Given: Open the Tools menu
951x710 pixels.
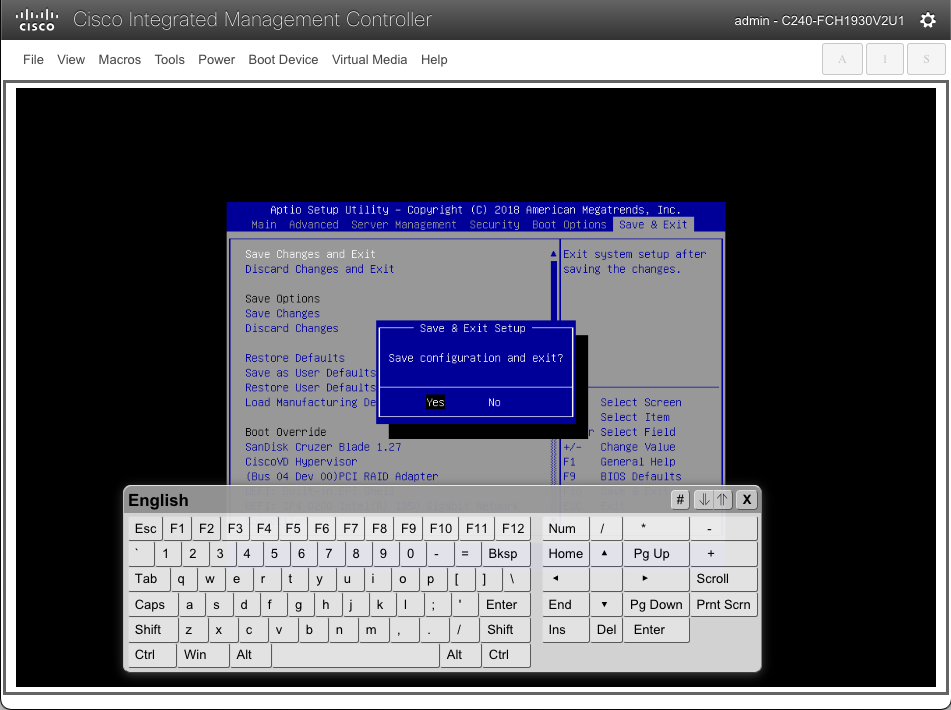Looking at the screenshot, I should pyautogui.click(x=169, y=59).
